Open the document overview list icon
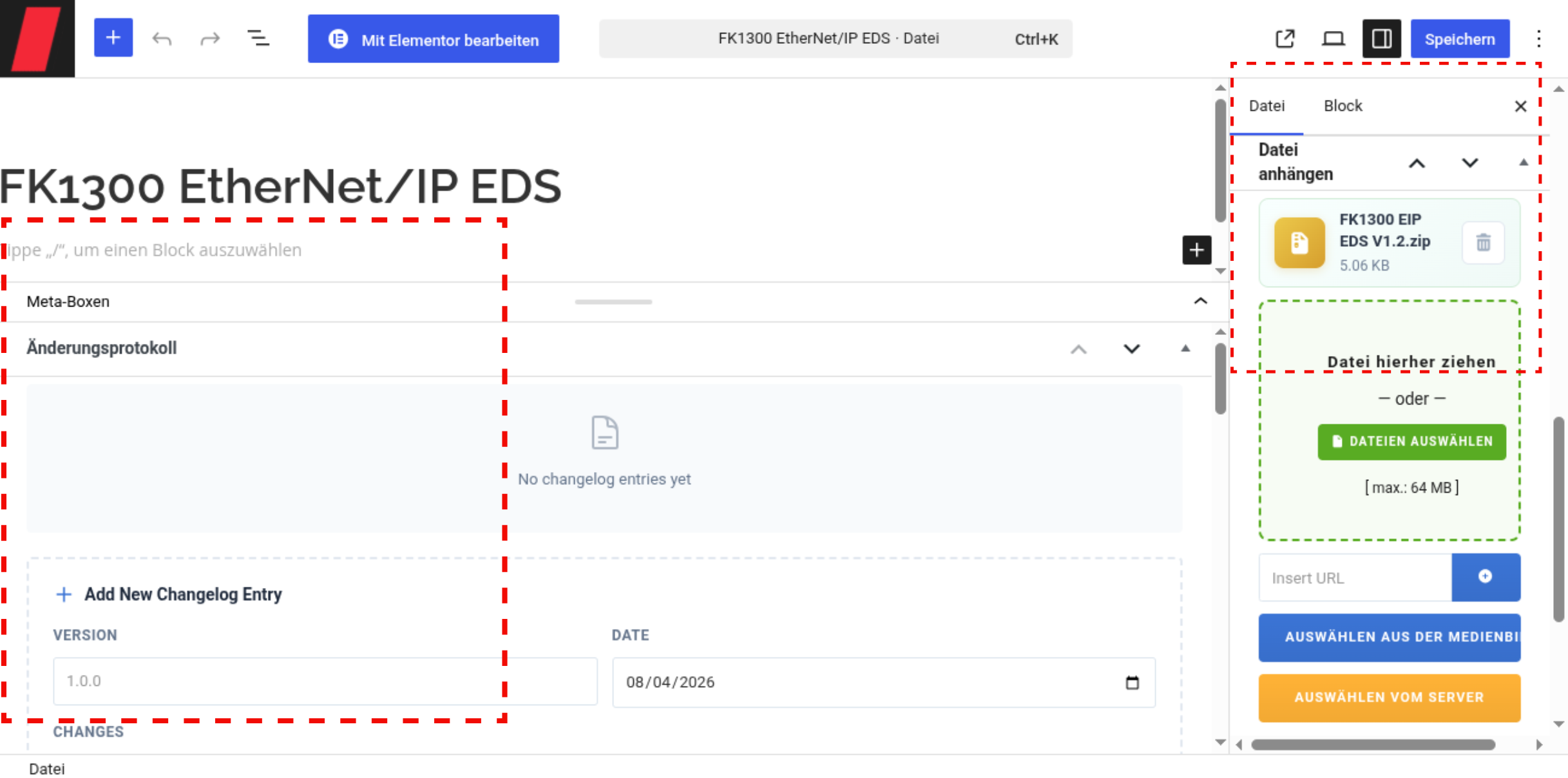Image resolution: width=1568 pixels, height=778 pixels. (x=258, y=39)
